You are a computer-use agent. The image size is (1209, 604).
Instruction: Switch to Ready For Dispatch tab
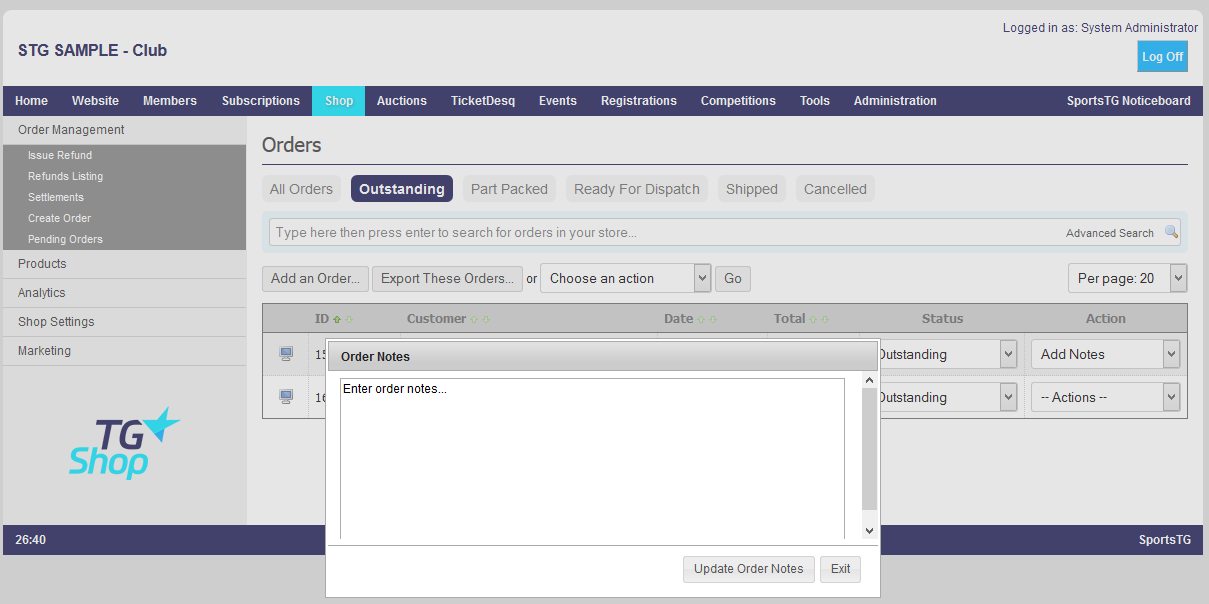coord(637,189)
